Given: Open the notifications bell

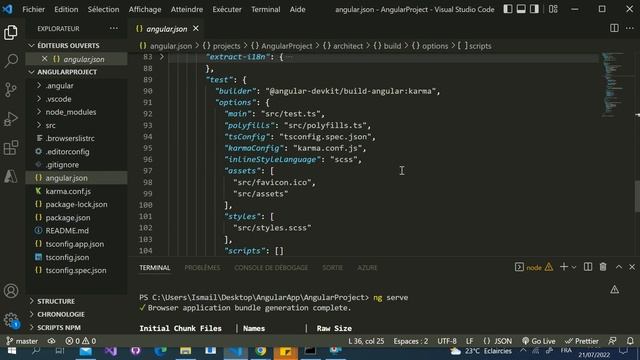Looking at the screenshot, I should click(630, 341).
